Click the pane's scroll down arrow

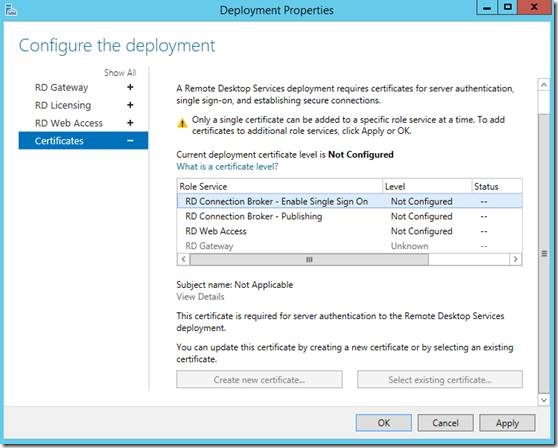point(543,400)
